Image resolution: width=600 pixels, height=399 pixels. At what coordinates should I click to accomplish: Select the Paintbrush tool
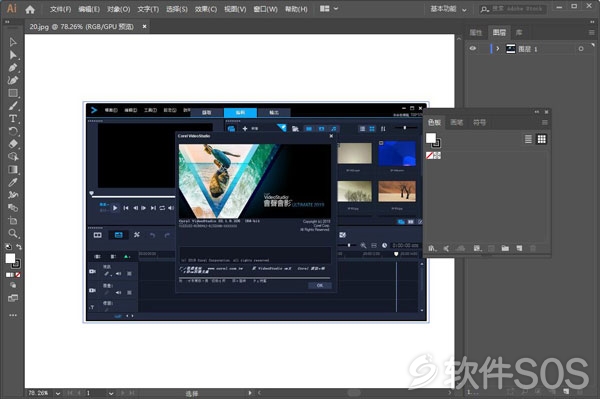click(x=13, y=106)
